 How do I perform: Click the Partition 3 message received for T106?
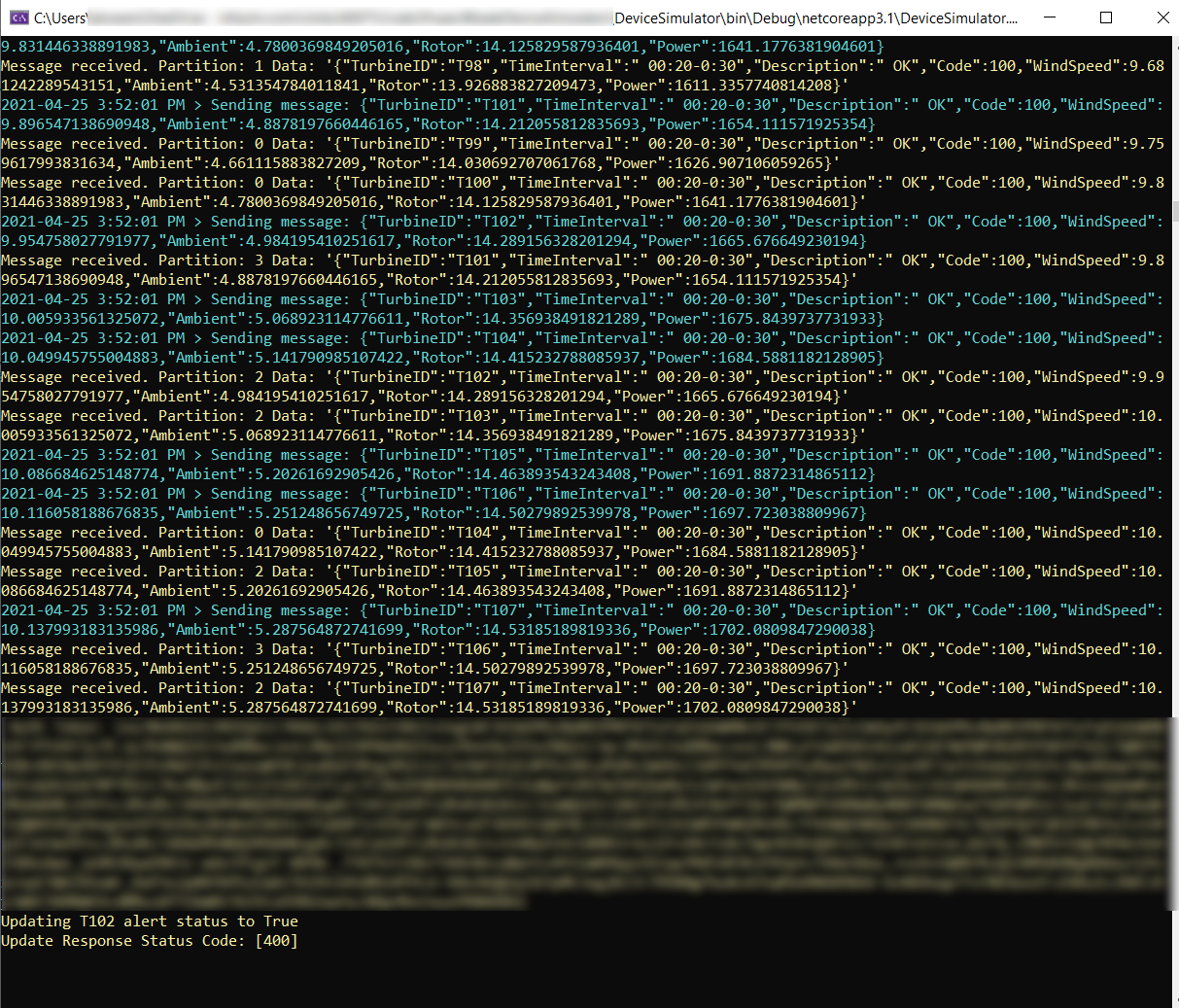click(x=581, y=649)
